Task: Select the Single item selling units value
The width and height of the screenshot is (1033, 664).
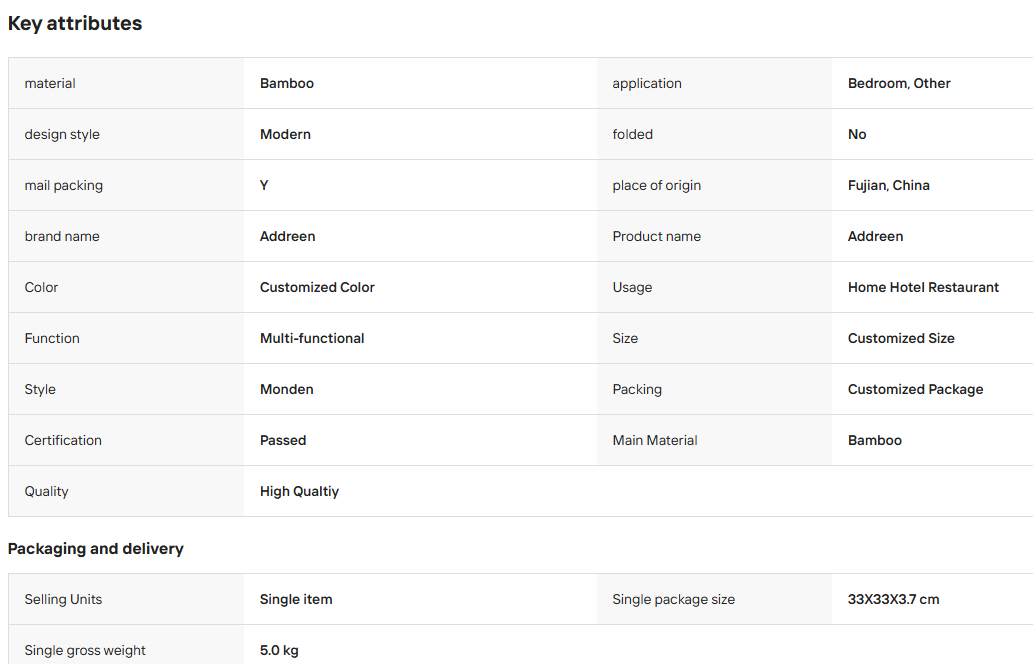Action: pos(296,599)
